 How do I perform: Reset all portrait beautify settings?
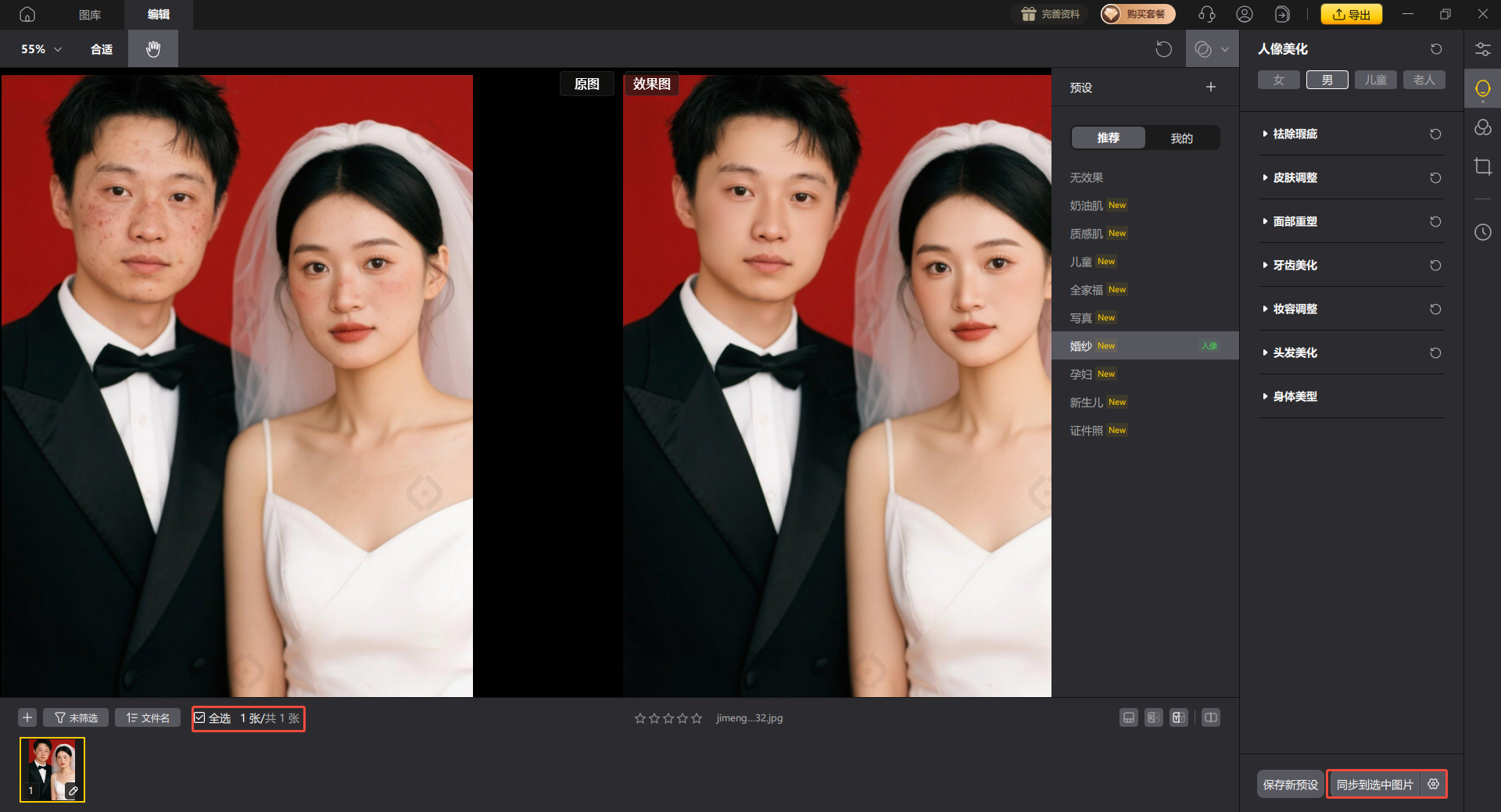pos(1435,48)
